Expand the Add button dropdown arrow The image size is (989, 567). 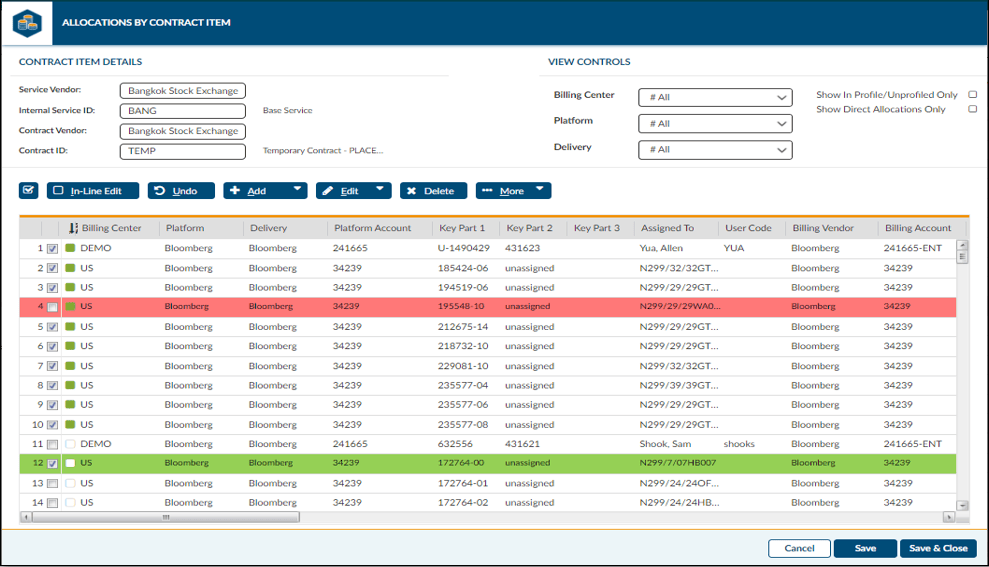tap(297, 189)
